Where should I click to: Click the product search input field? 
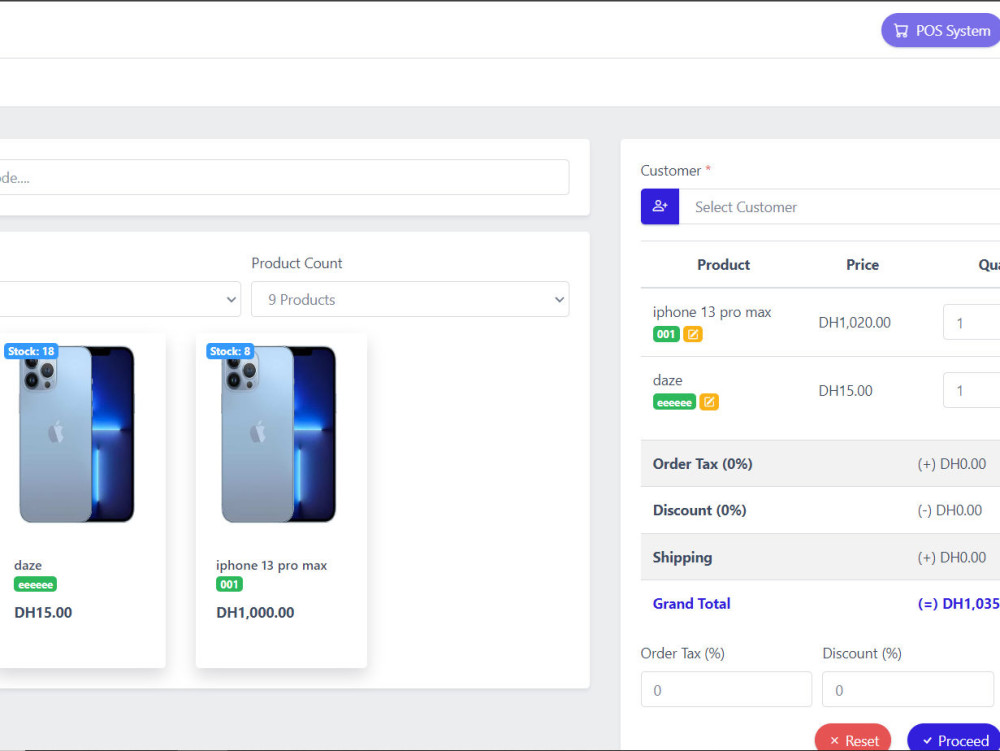point(284,177)
